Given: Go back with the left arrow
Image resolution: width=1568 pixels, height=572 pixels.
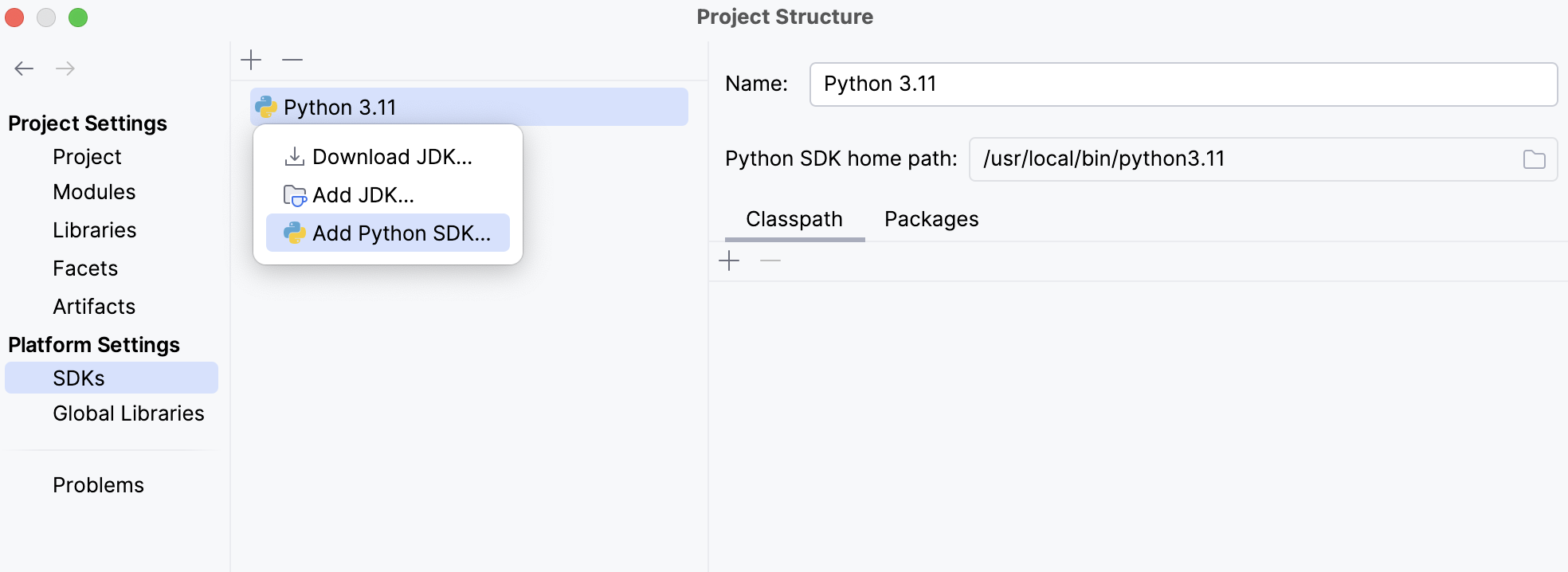Looking at the screenshot, I should pyautogui.click(x=24, y=69).
